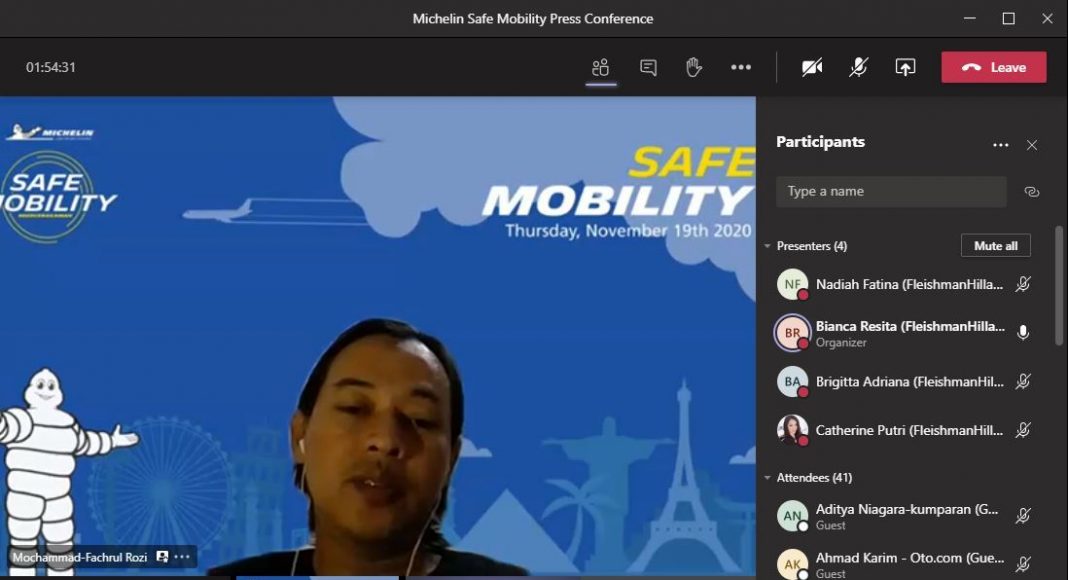Close the Participants panel
The image size is (1068, 580).
click(x=1032, y=145)
